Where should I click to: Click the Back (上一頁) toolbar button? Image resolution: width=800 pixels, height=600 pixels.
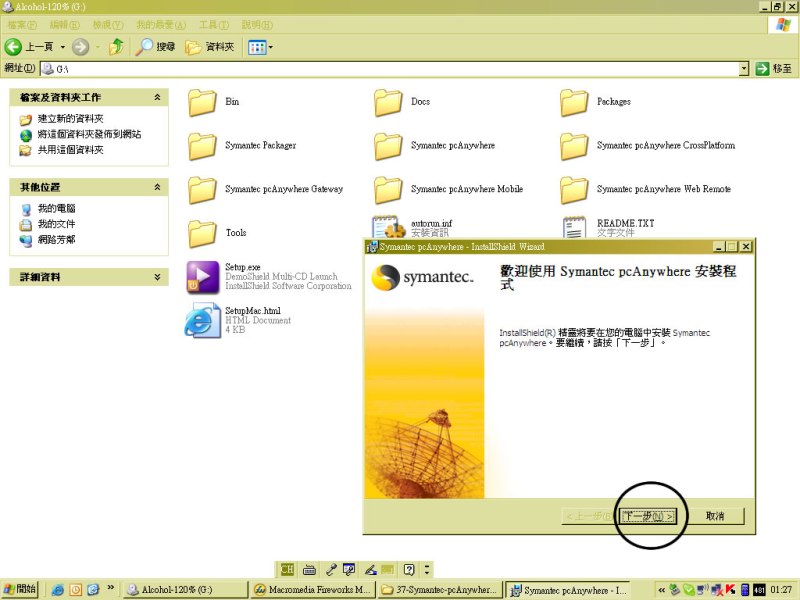click(29, 47)
